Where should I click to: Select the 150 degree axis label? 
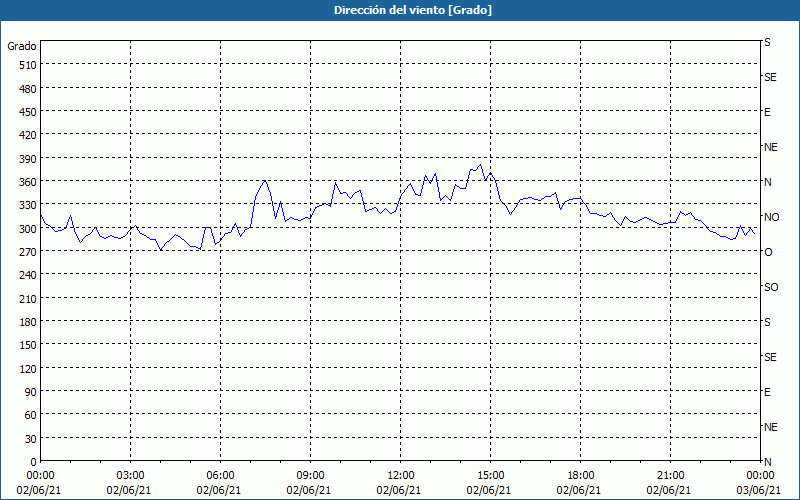[x=29, y=345]
